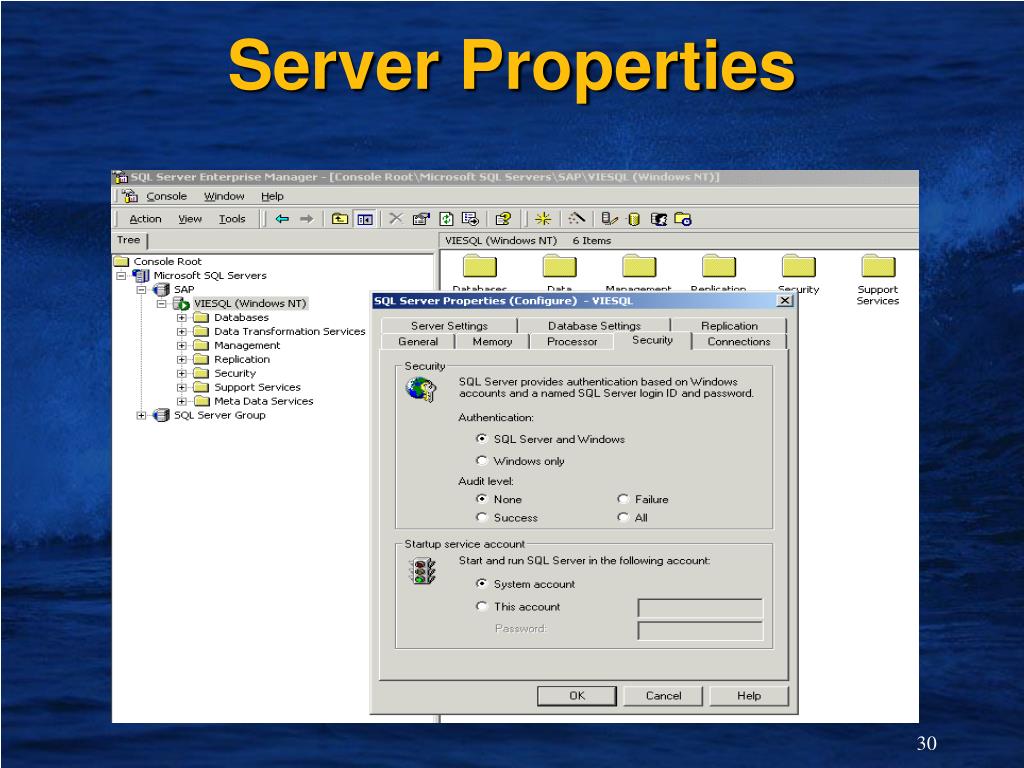Open the Security folder icon in right pane

click(x=798, y=266)
